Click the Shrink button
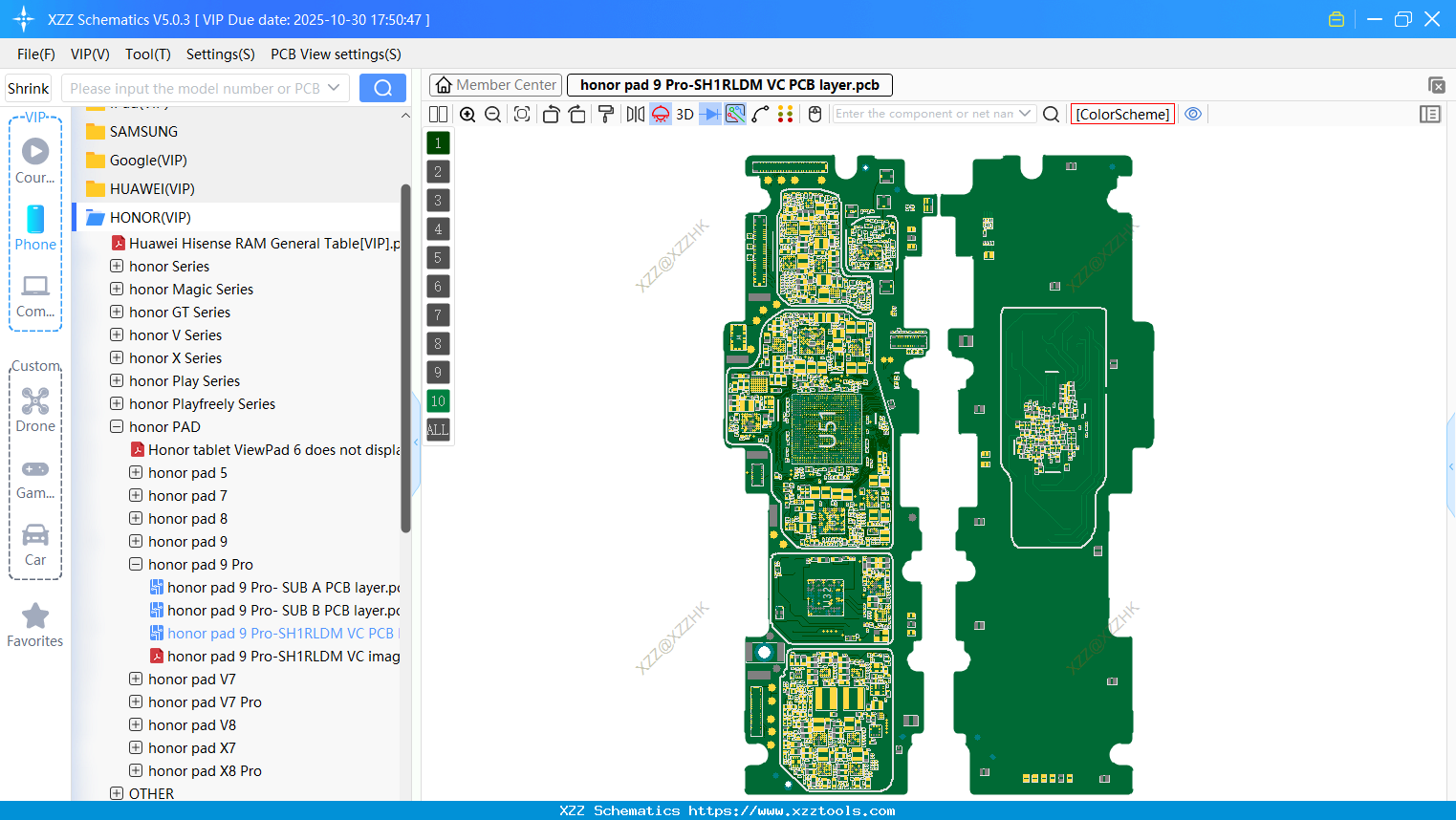This screenshot has height=820, width=1456. click(29, 89)
